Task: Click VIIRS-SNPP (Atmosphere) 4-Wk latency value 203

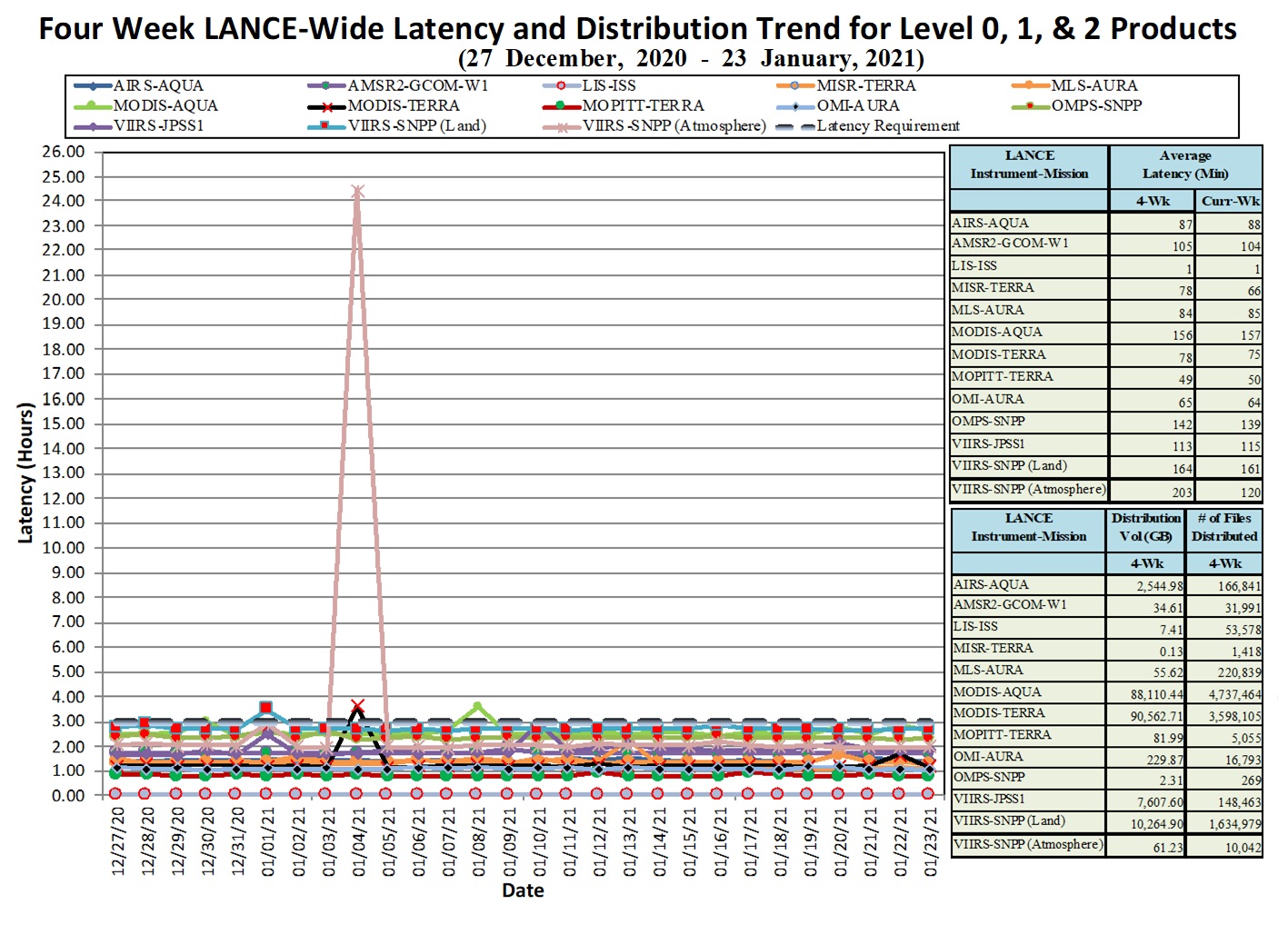Action: pos(1182,492)
